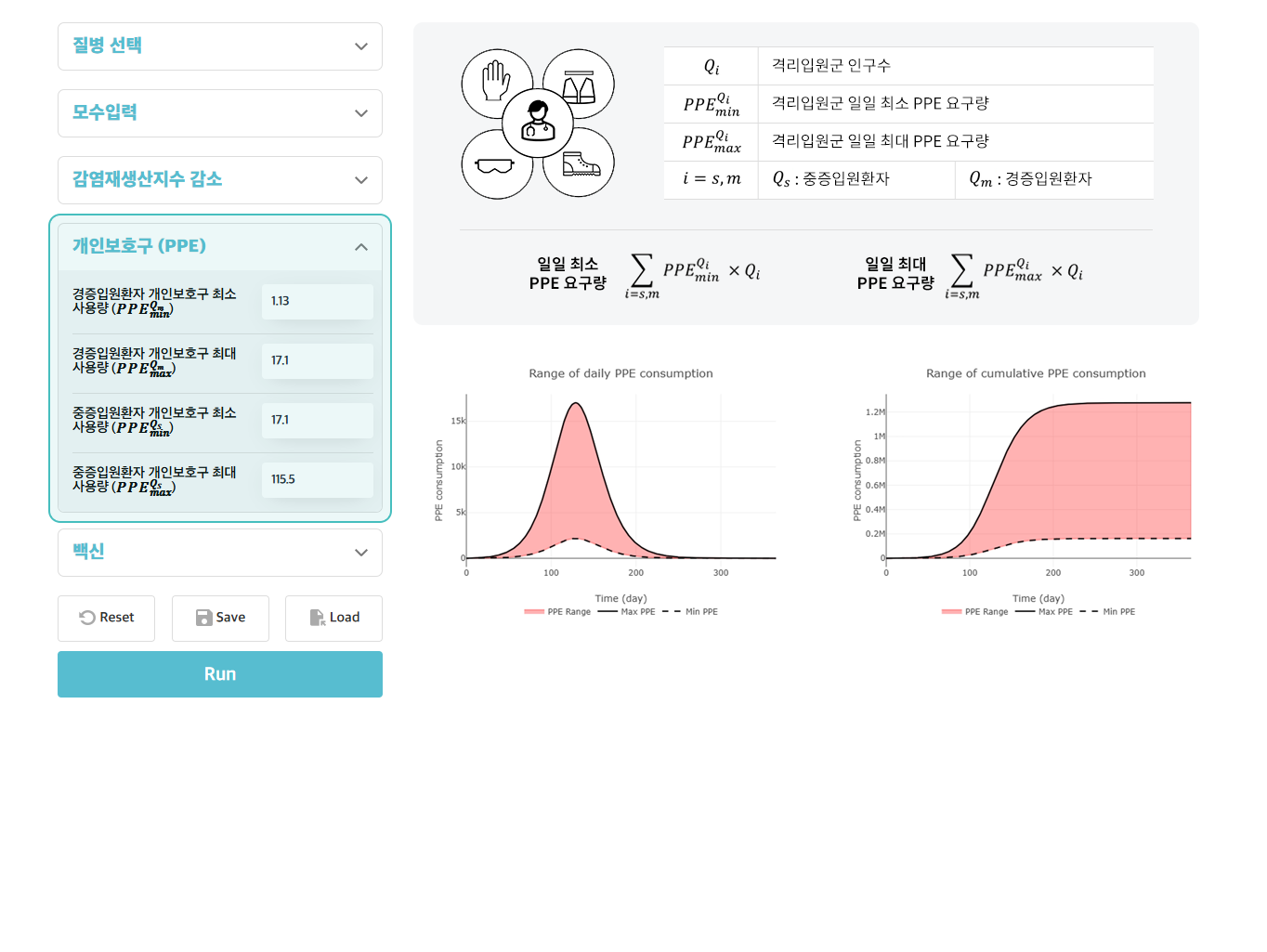Open the 백신 section

pyautogui.click(x=220, y=553)
